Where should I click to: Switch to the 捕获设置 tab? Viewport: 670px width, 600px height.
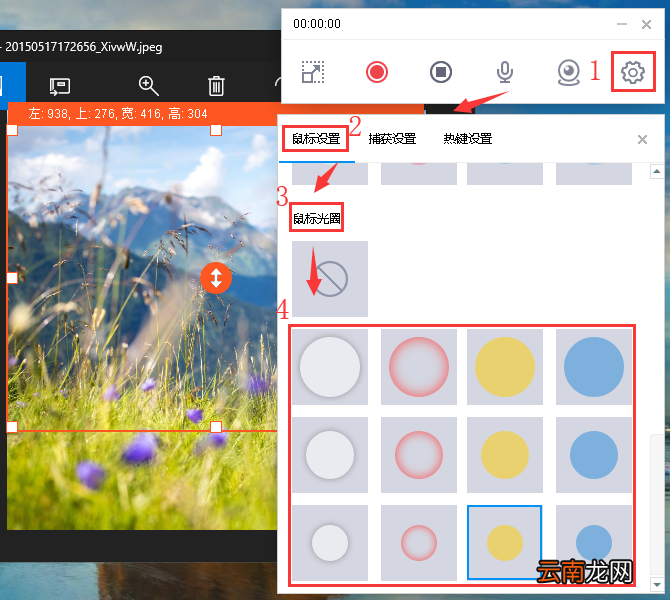(x=392, y=138)
